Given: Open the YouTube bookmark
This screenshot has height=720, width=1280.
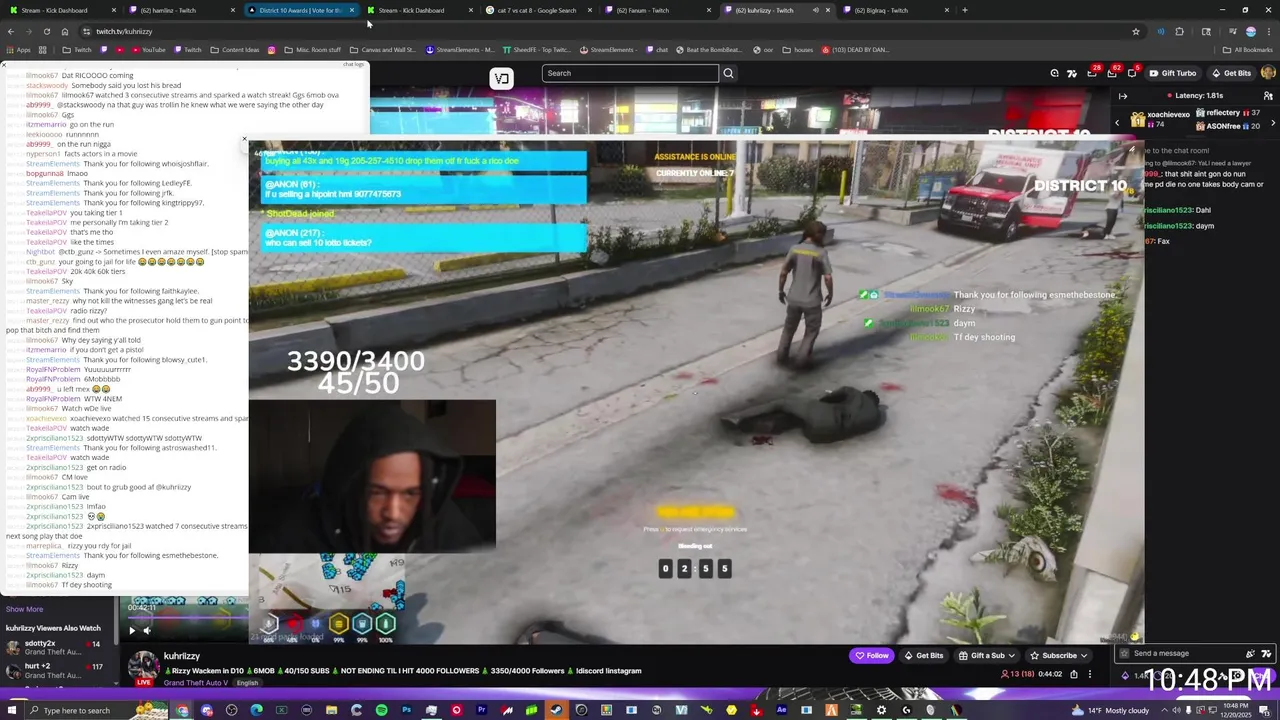Looking at the screenshot, I should click(x=148, y=49).
